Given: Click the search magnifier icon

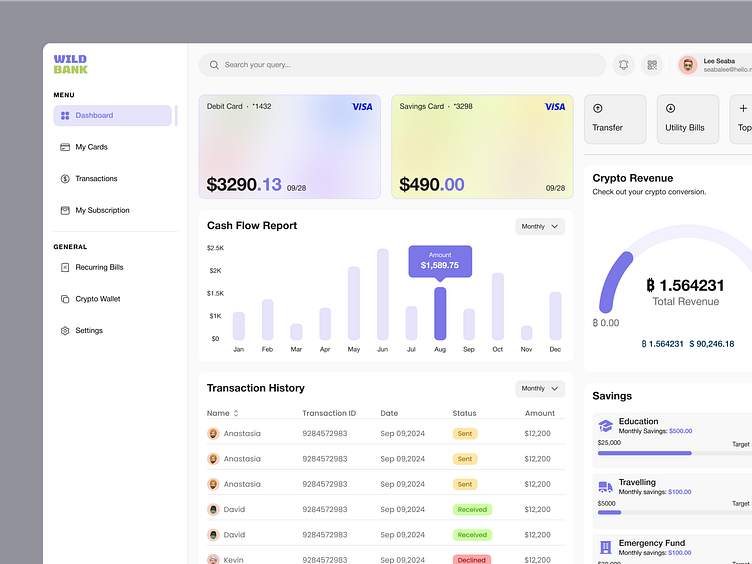Looking at the screenshot, I should pyautogui.click(x=213, y=65).
